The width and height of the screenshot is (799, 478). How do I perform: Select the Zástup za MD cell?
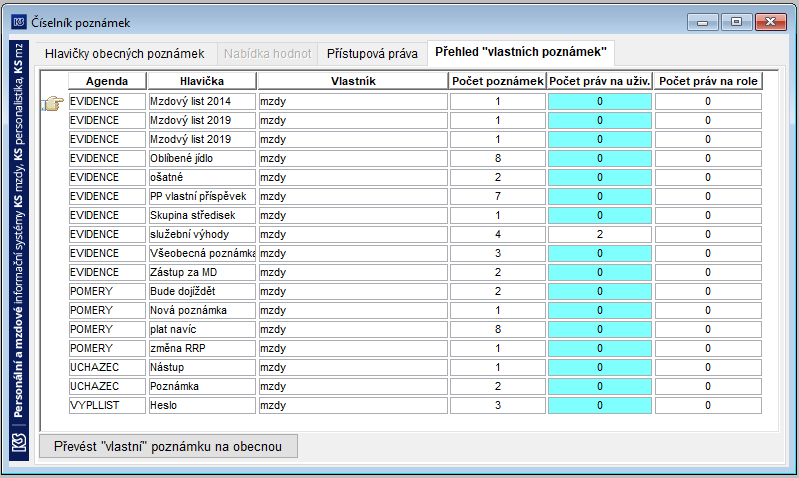(x=202, y=272)
